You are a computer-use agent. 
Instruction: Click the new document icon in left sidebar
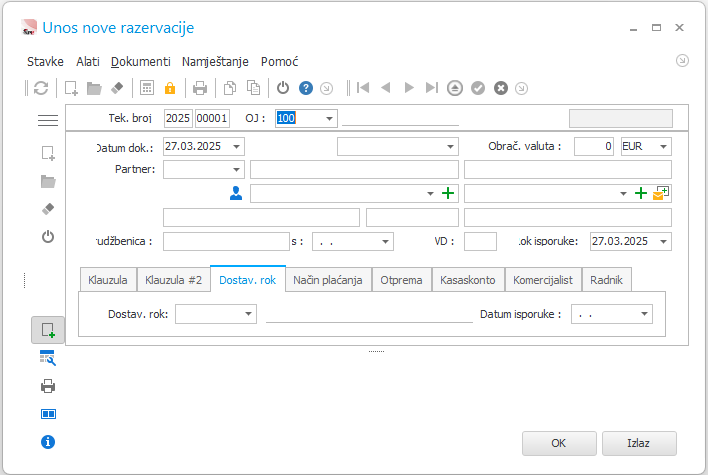click(x=48, y=154)
